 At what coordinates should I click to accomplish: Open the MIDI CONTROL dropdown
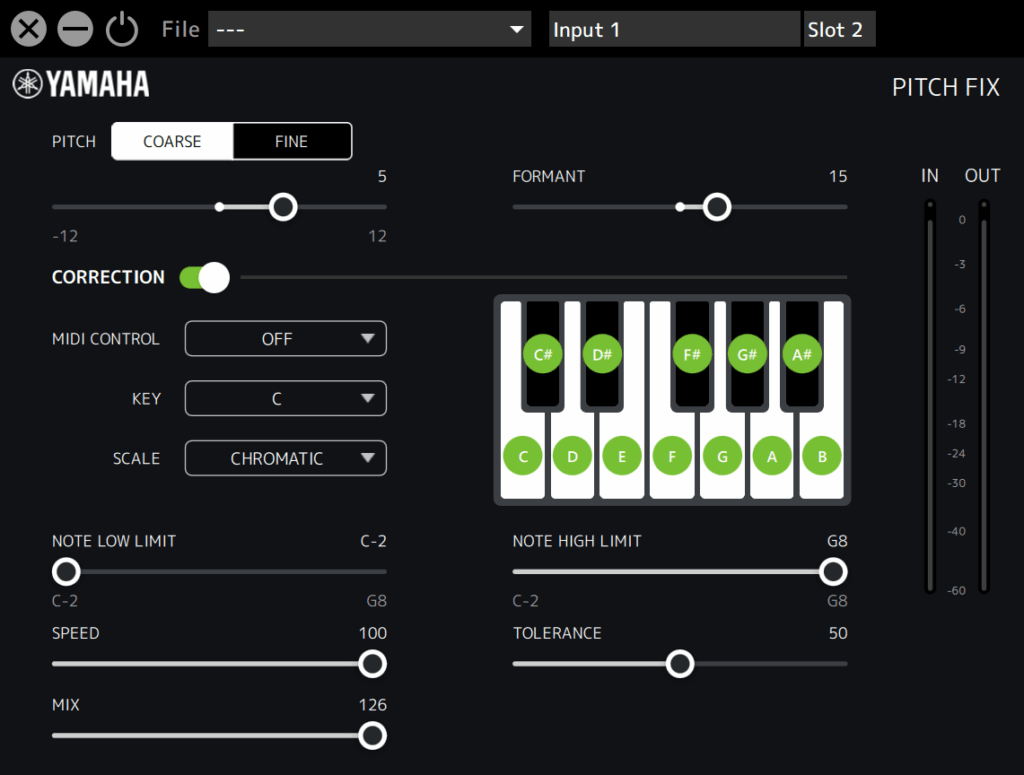pos(285,339)
